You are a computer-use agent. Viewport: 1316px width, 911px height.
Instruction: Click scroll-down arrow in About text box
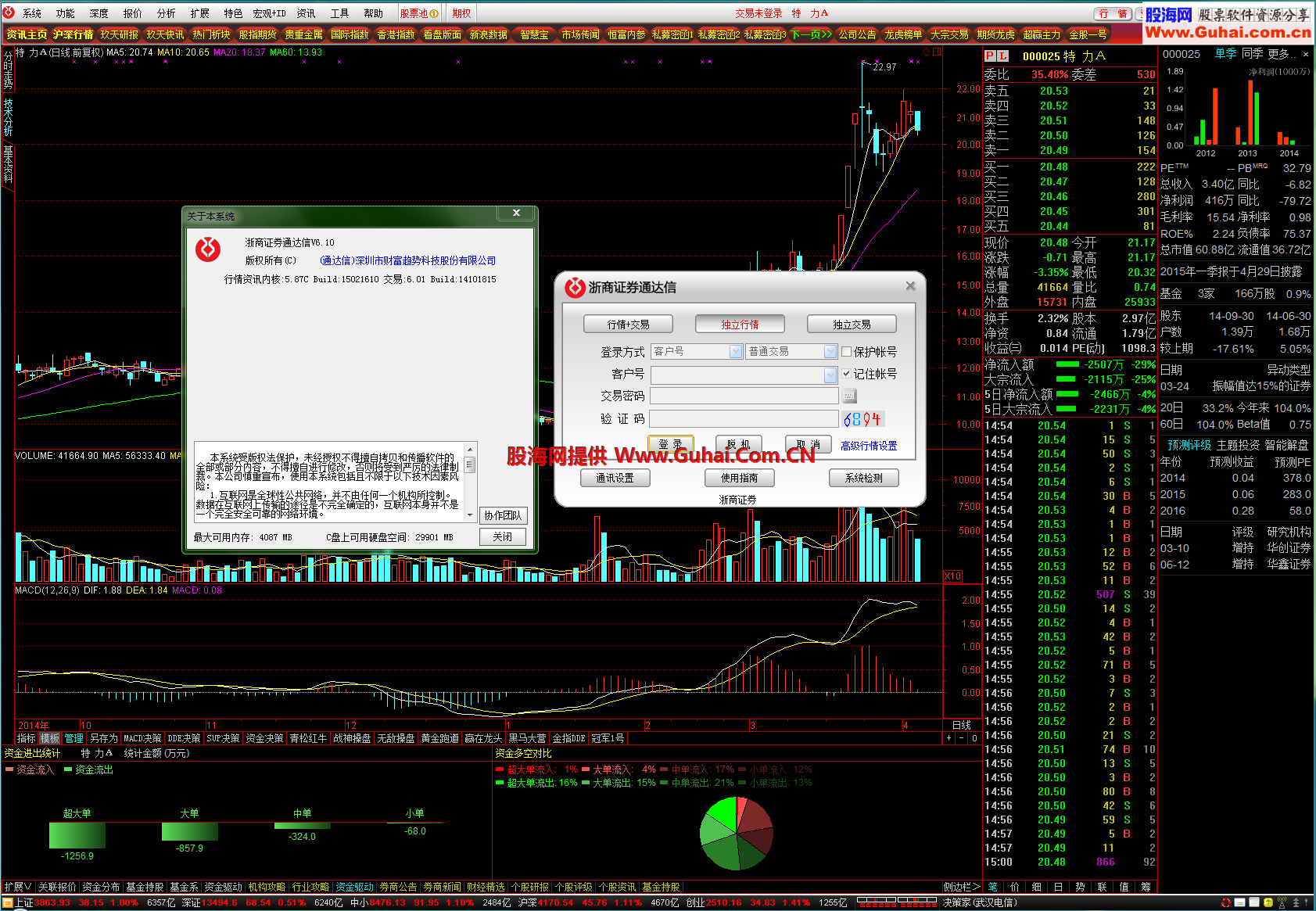pyautogui.click(x=470, y=515)
